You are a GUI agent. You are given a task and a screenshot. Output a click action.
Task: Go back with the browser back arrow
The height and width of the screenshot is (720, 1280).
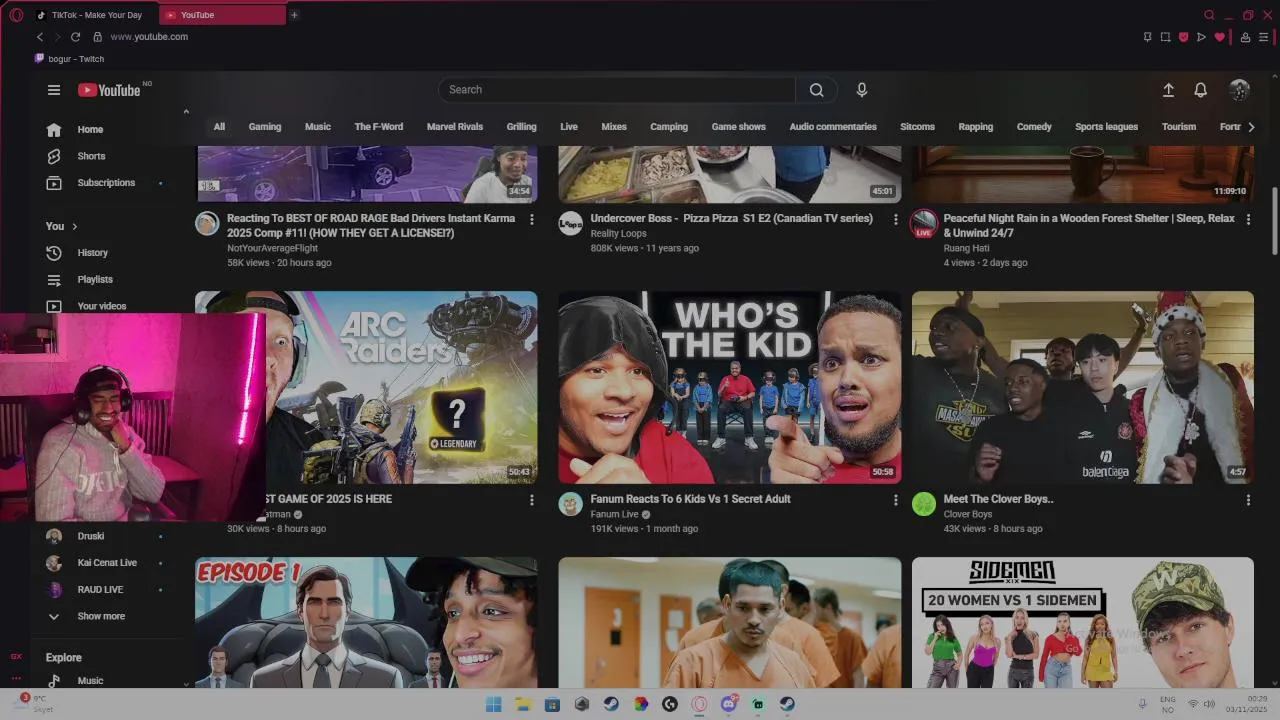[40, 37]
